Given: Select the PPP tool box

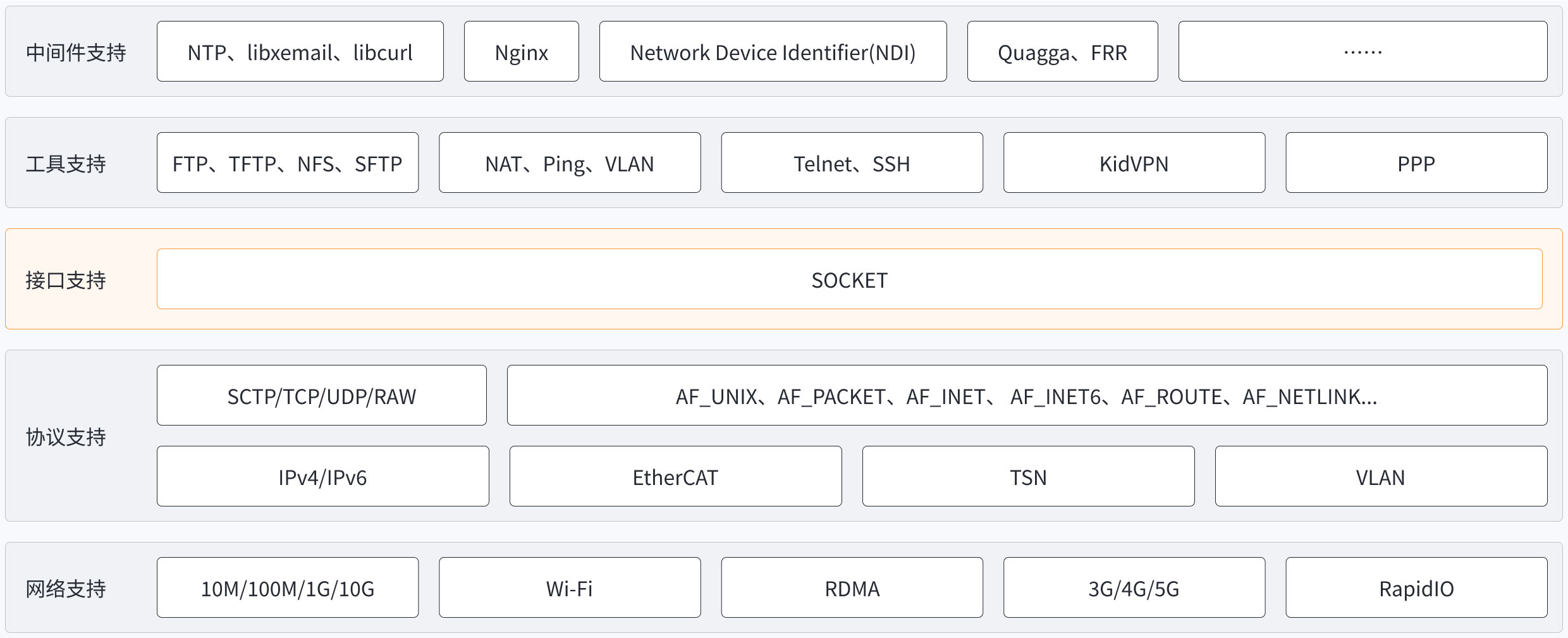Looking at the screenshot, I should pyautogui.click(x=1416, y=163).
